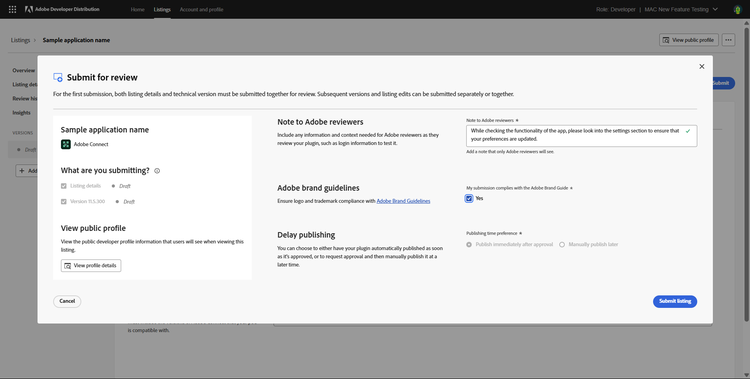Screen dimensions: 750x379
Task: Click the Submit for review header icon
Action: tap(58, 77)
